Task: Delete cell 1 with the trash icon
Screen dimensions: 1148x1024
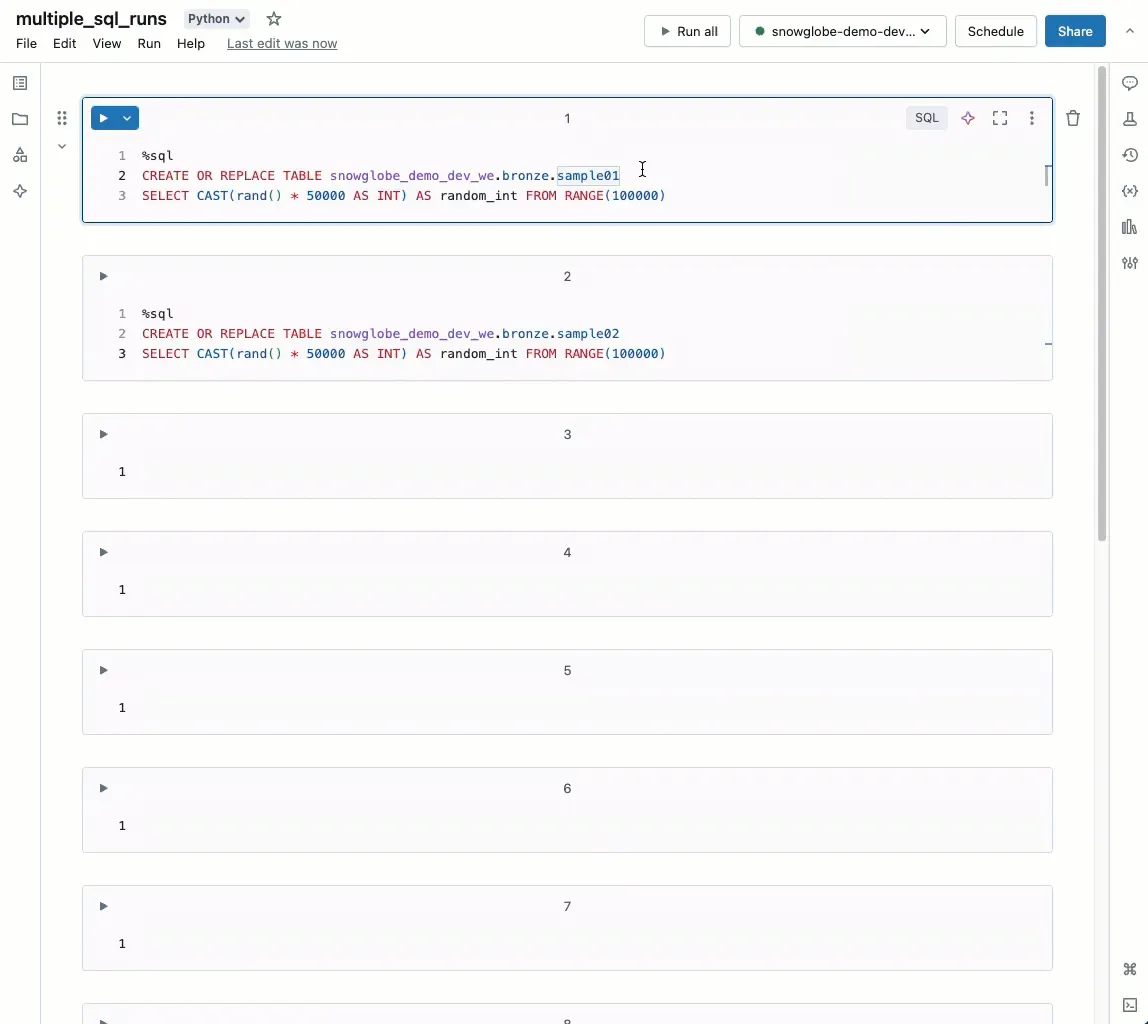Action: [x=1073, y=119]
